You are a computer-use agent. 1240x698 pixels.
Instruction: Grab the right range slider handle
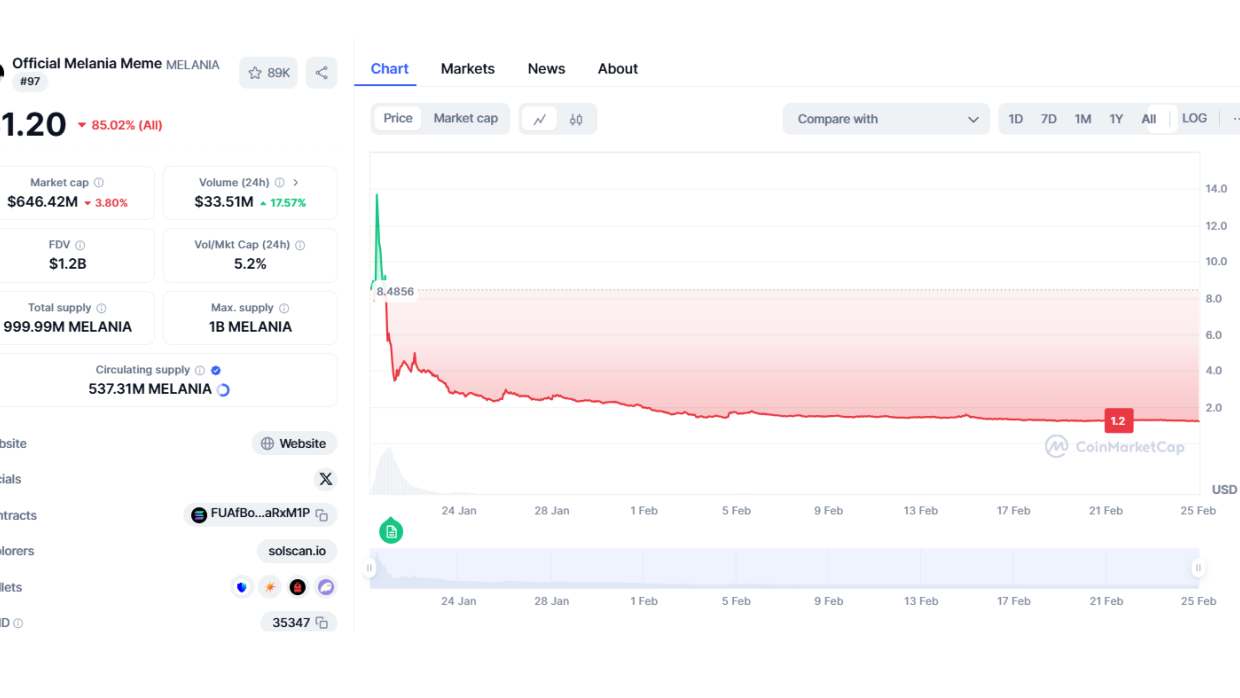1198,568
